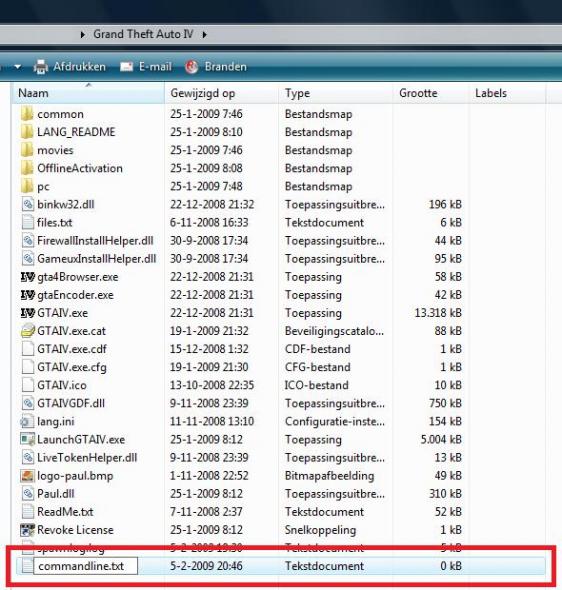
Task: Click the Revoke License shortcut icon
Action: tap(27, 529)
